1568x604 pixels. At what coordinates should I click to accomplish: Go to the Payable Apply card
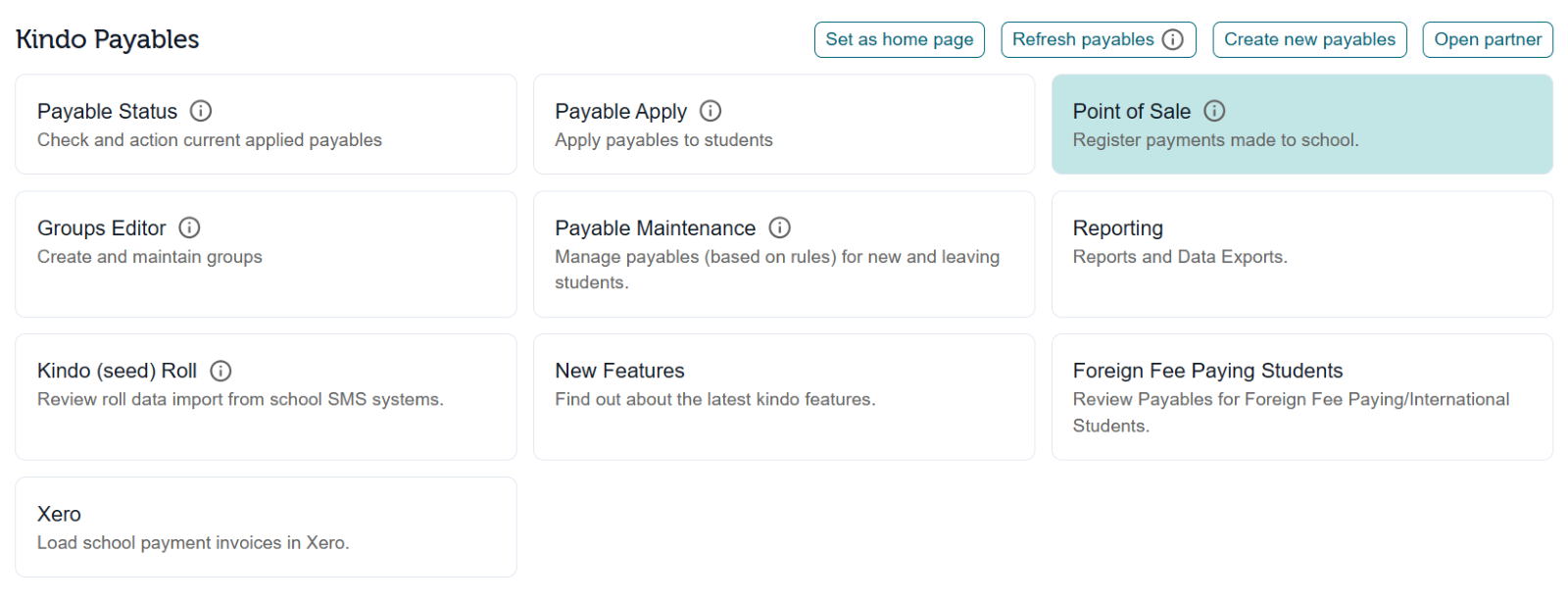click(x=784, y=125)
